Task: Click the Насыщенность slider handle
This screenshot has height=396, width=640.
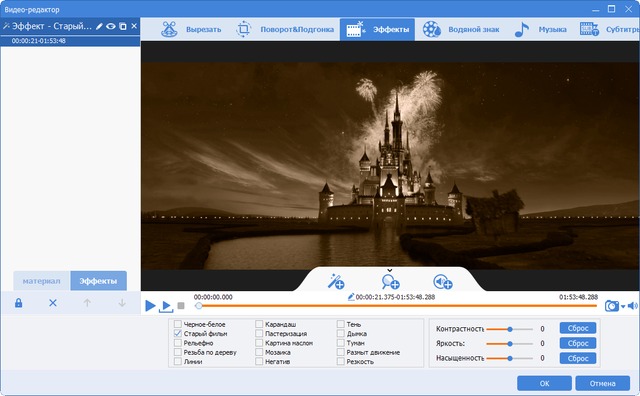Action: pyautogui.click(x=510, y=358)
